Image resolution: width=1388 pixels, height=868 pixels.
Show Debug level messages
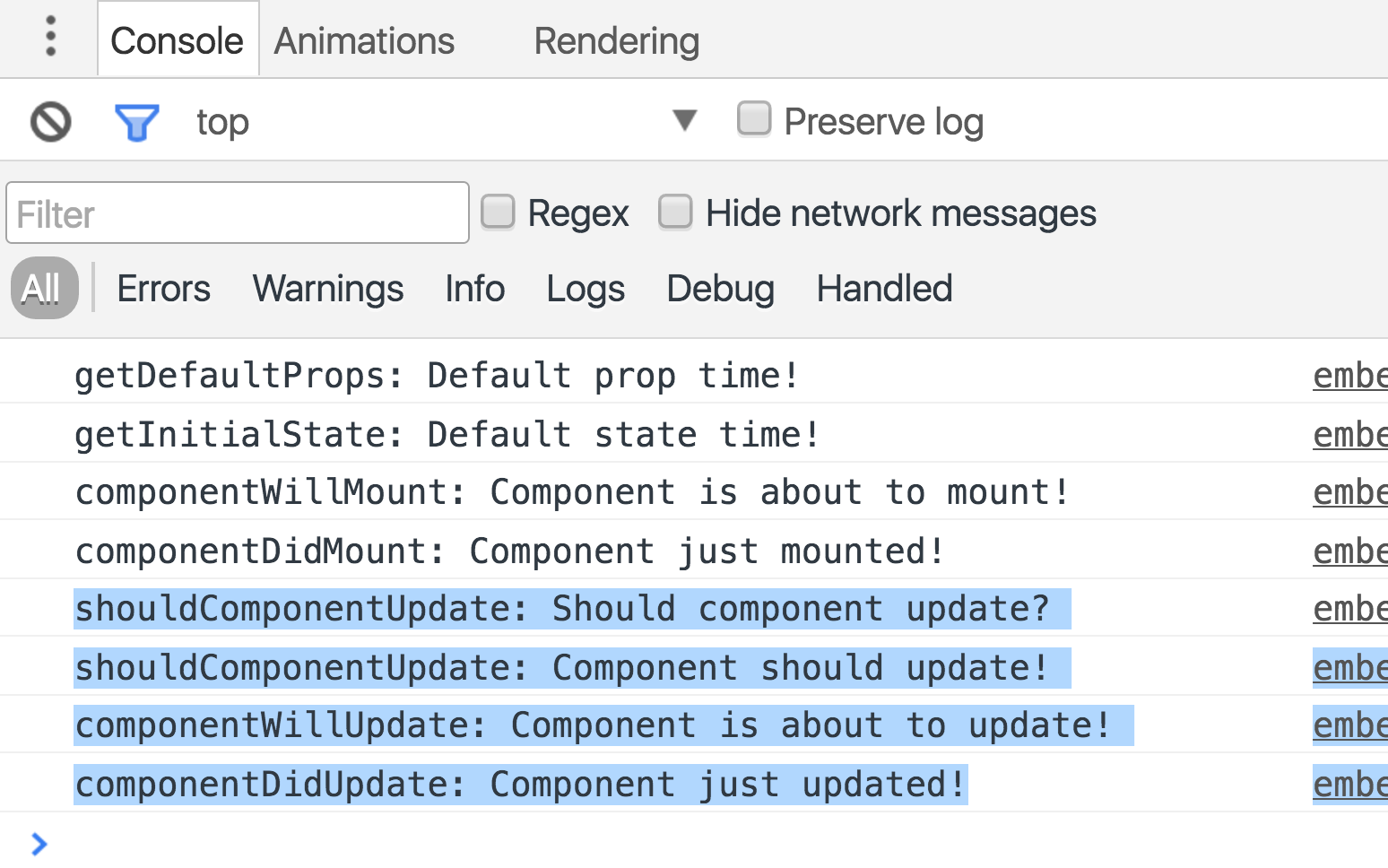point(720,289)
